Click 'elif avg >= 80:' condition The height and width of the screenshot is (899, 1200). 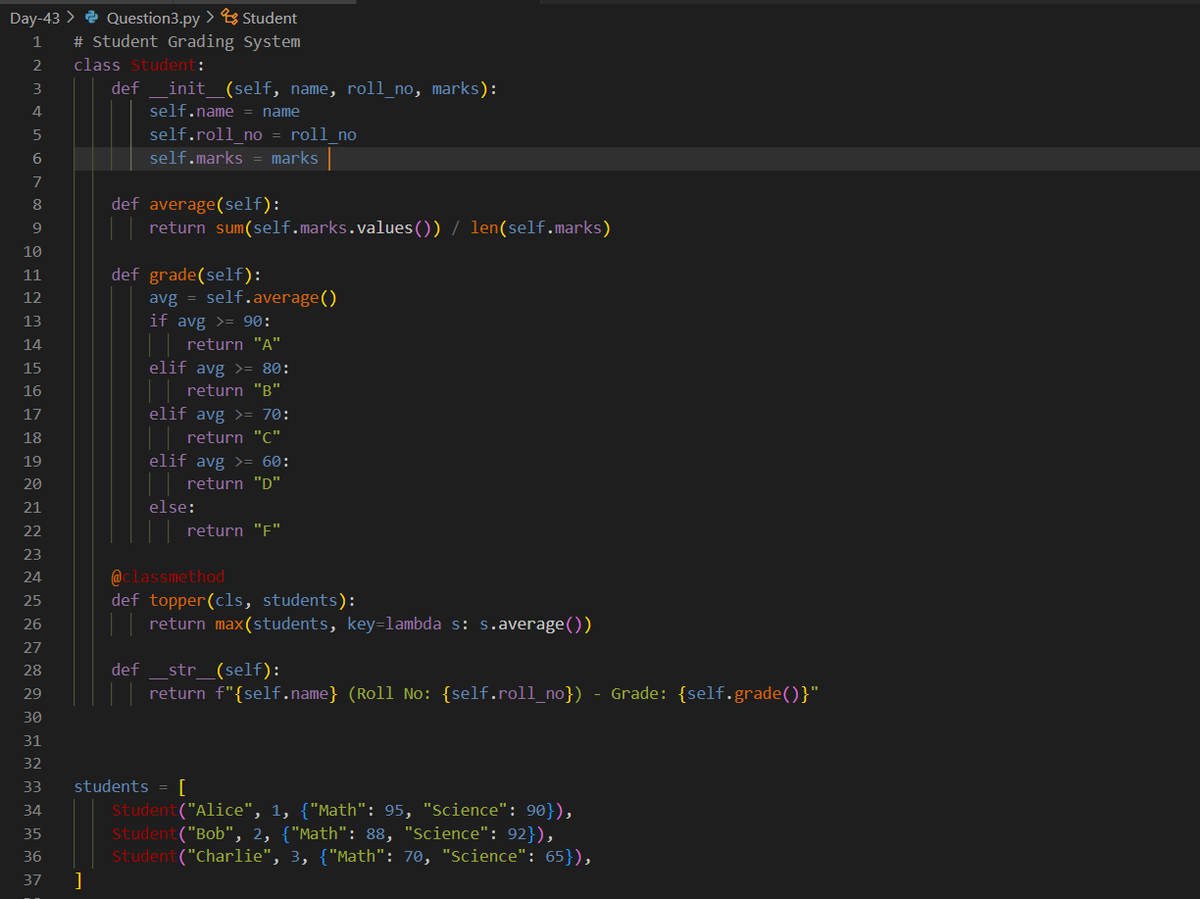(219, 368)
